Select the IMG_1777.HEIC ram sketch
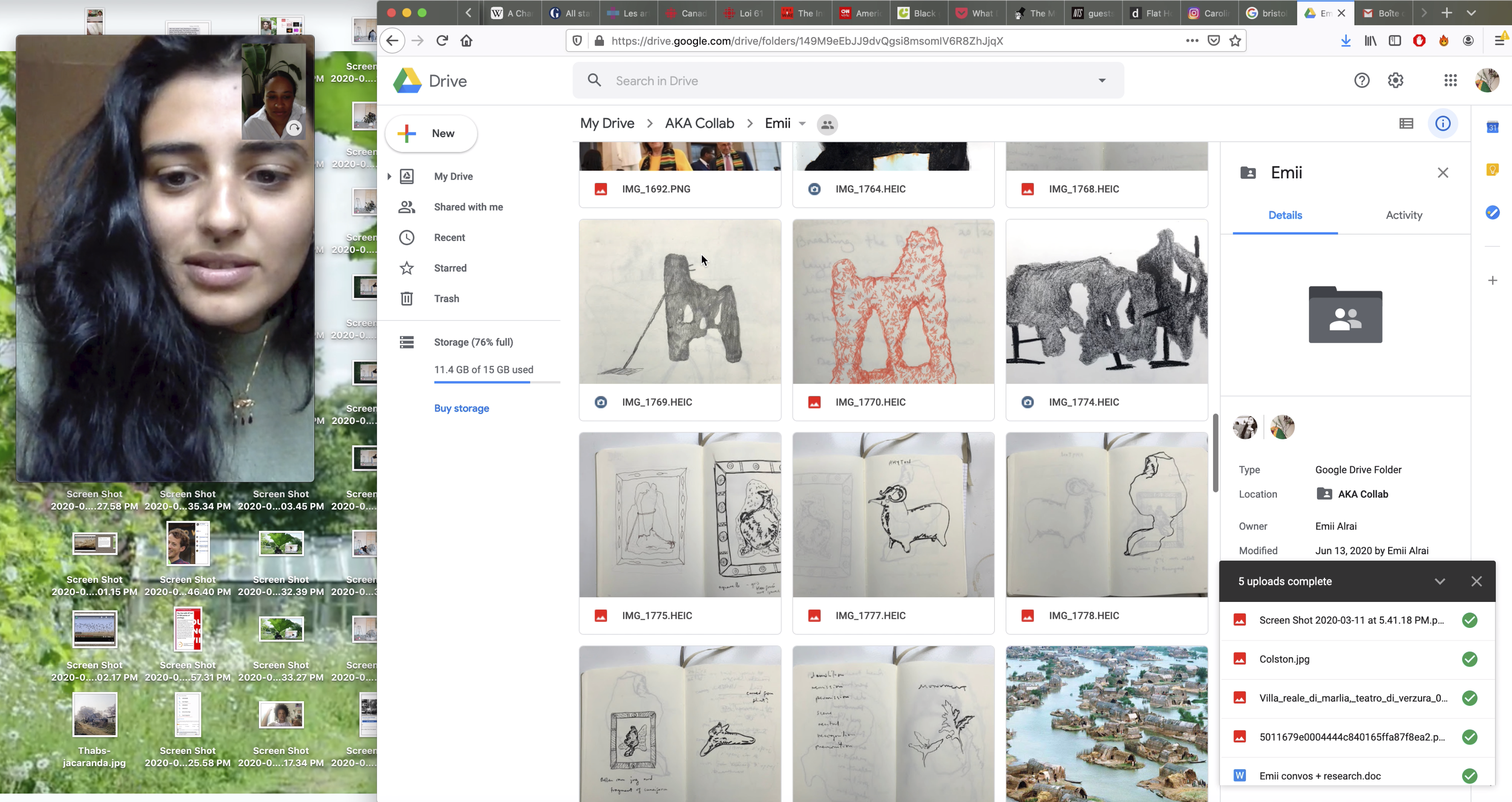The width and height of the screenshot is (1512, 802). [893, 515]
